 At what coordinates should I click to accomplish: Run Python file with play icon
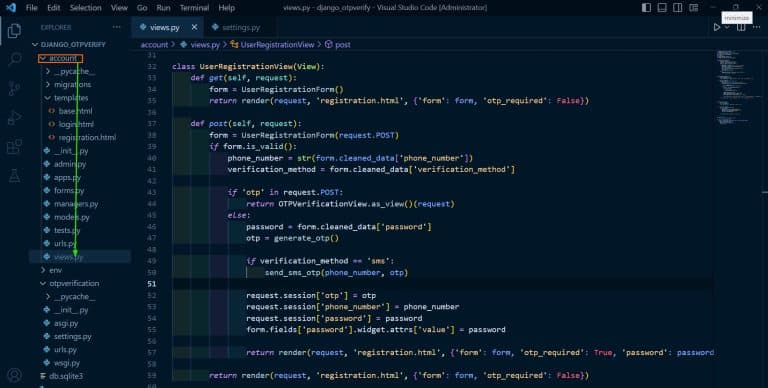(717, 27)
